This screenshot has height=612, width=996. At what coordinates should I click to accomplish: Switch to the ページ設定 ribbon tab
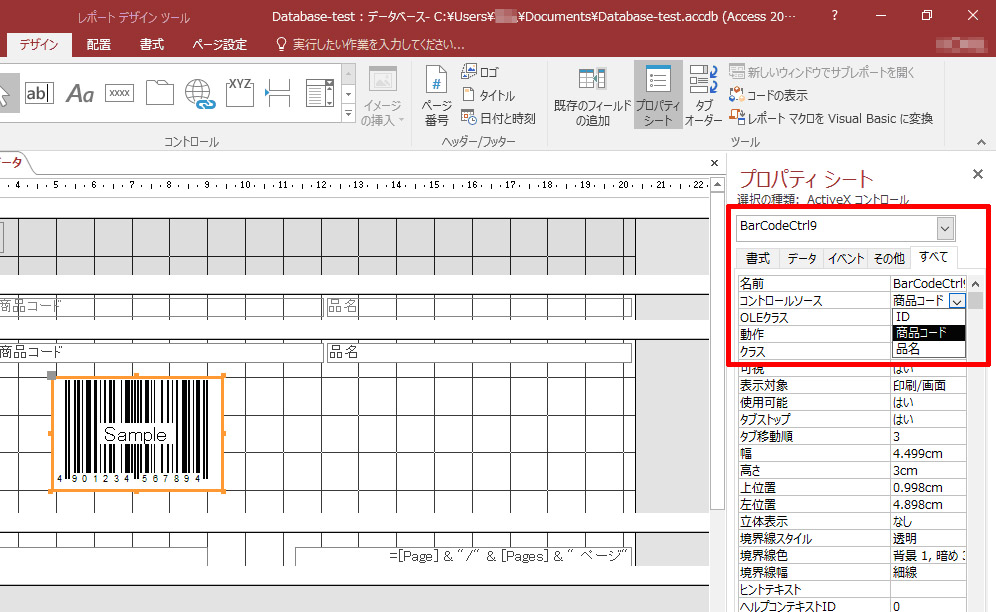tap(220, 44)
